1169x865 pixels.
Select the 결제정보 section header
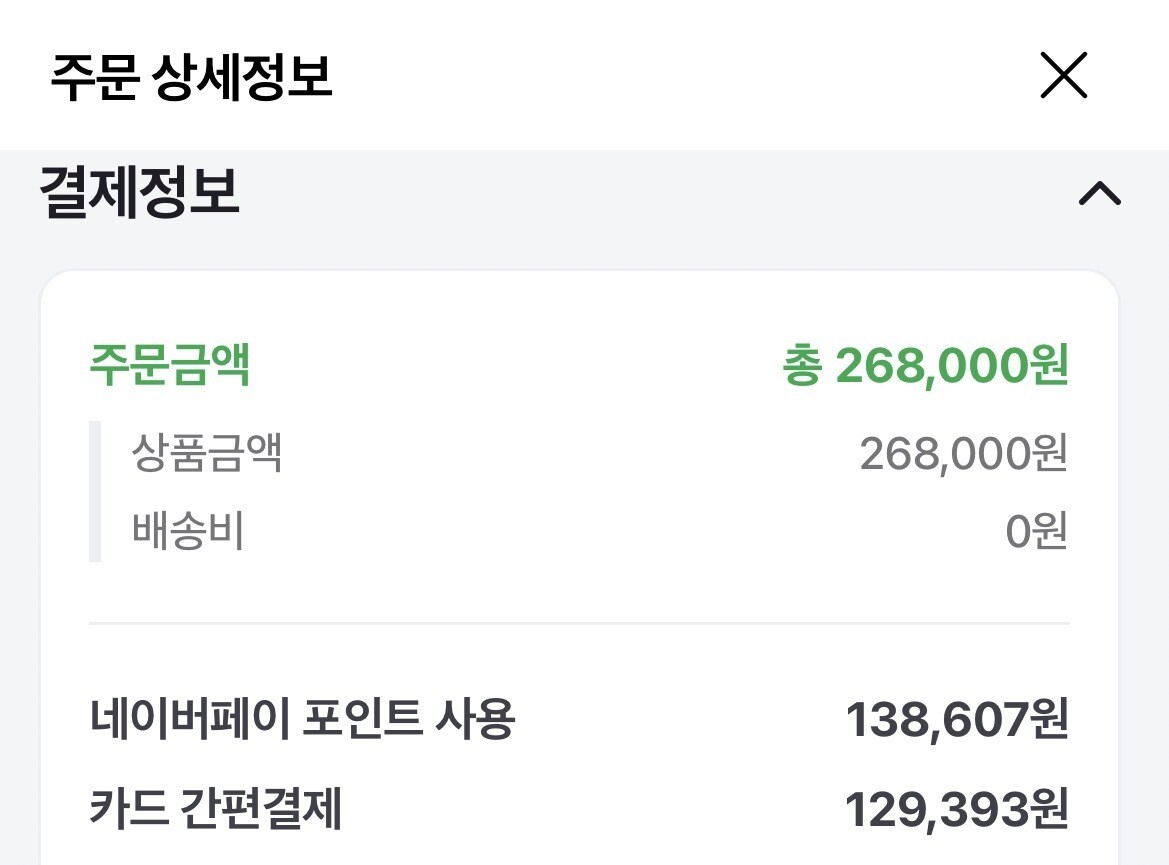pyautogui.click(x=140, y=193)
